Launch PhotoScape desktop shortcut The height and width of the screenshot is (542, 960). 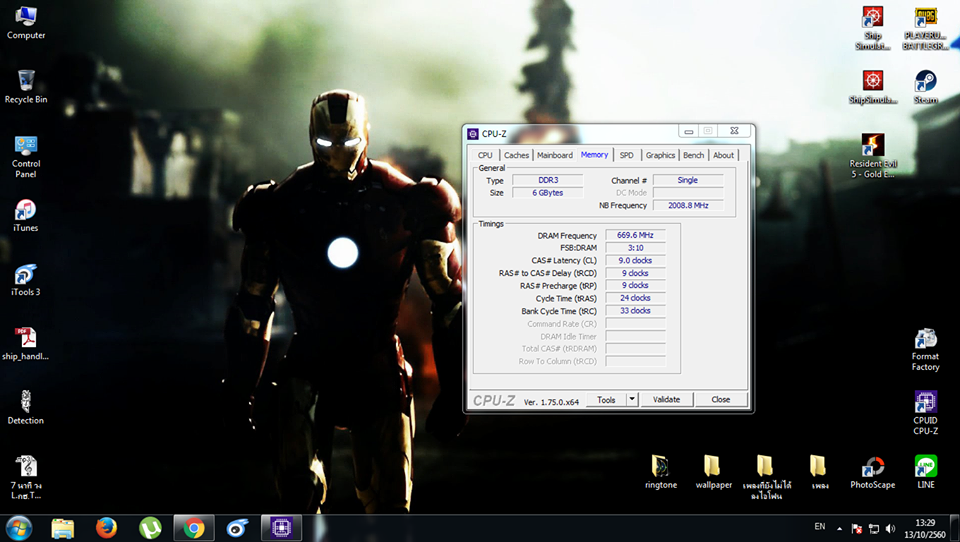tap(872, 472)
